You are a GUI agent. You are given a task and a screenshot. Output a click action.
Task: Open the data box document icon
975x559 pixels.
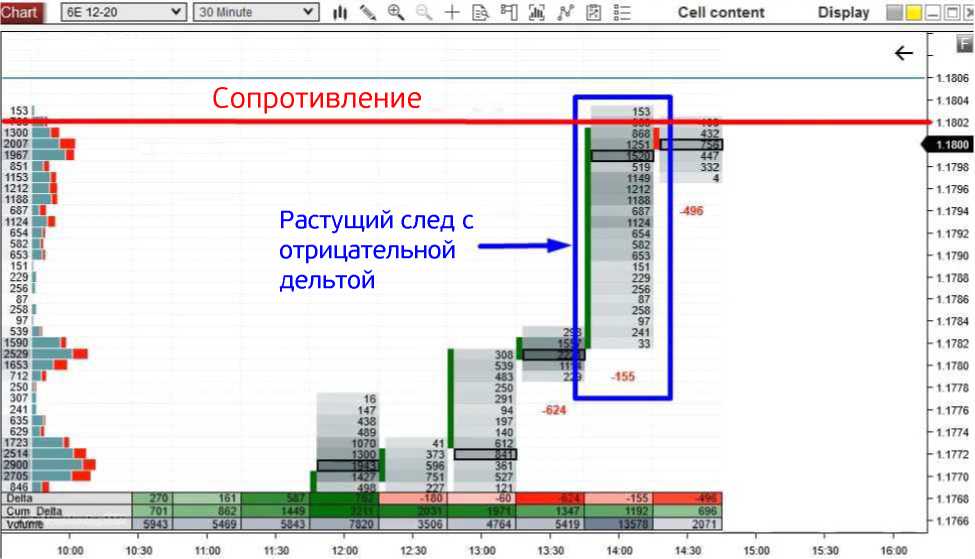[x=480, y=13]
